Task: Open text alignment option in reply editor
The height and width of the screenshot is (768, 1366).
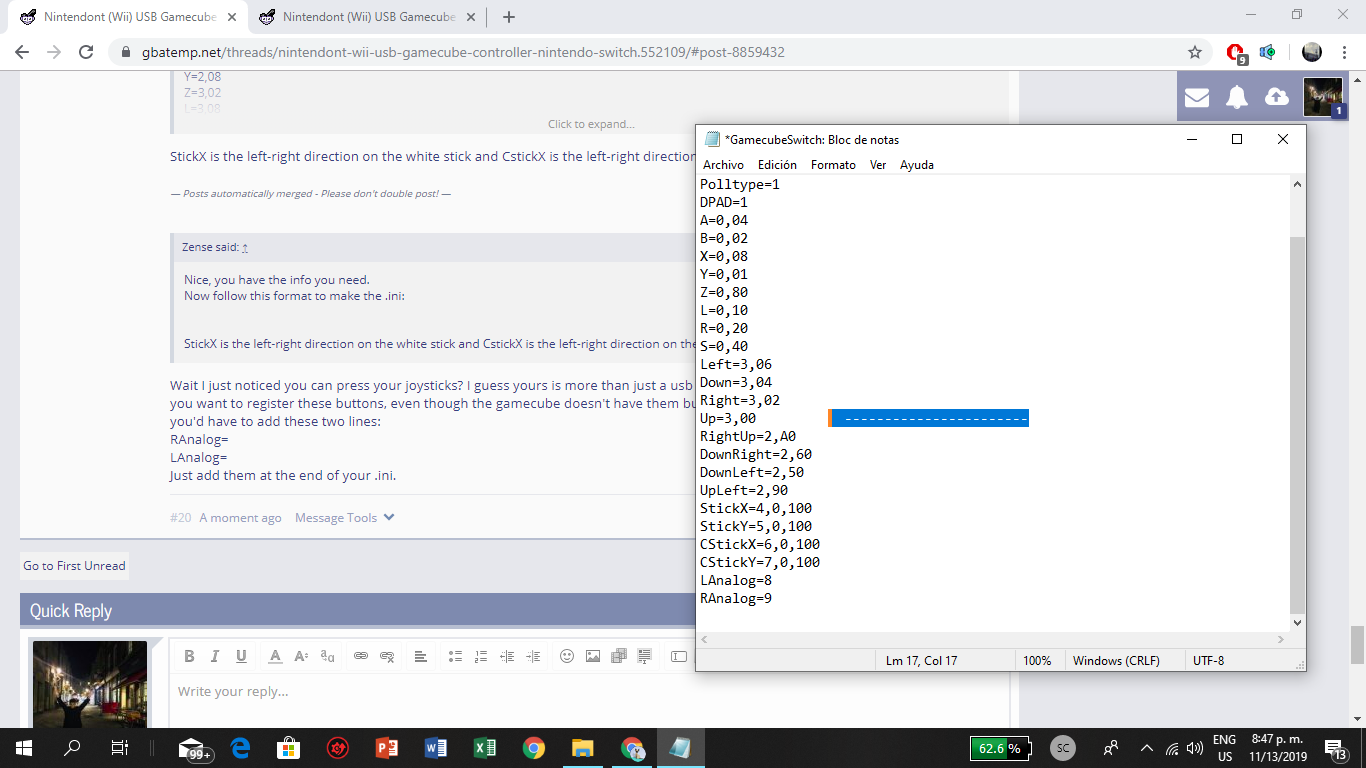Action: (421, 656)
